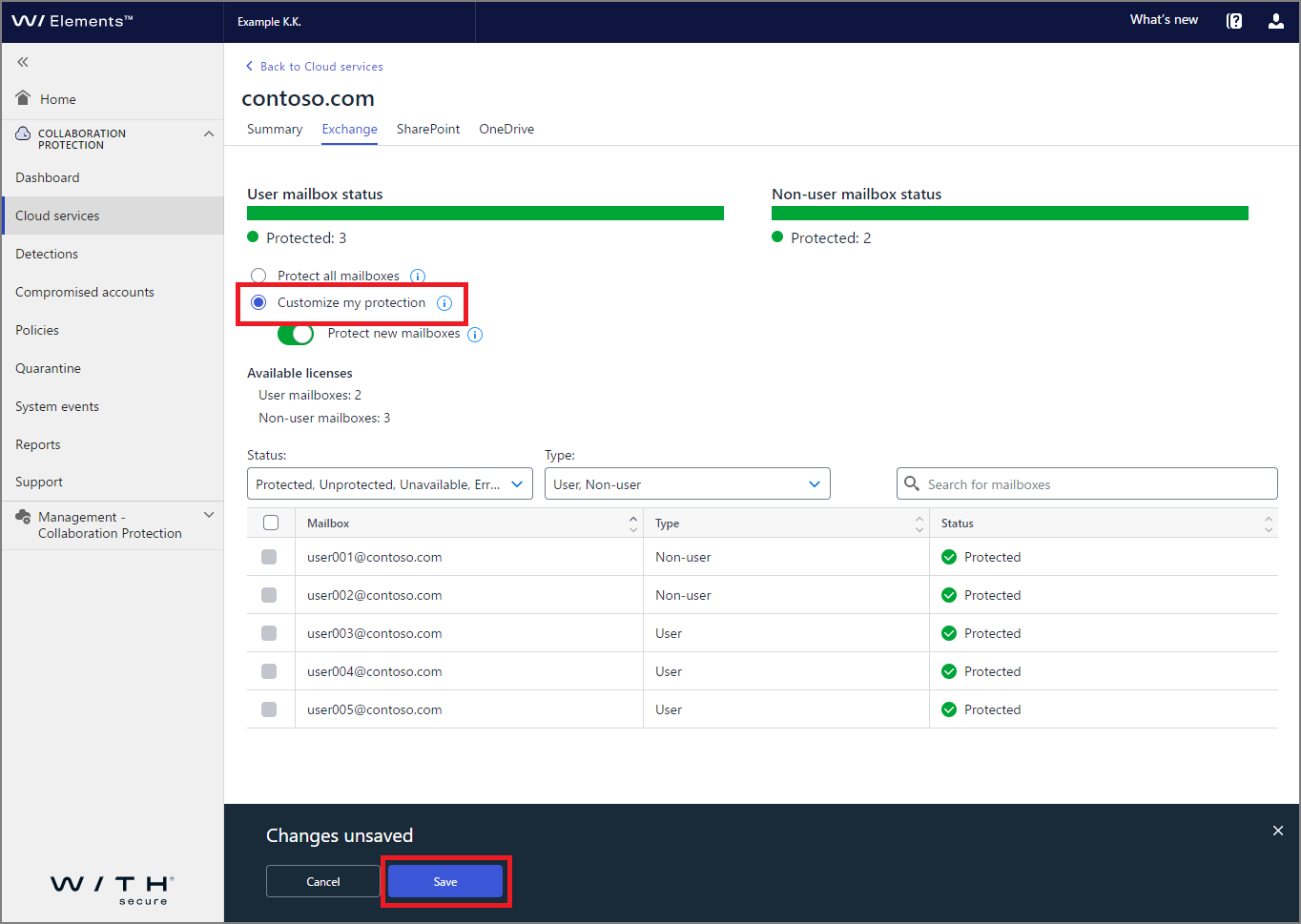Dismiss the Changes unsaved banner
Viewport: 1301px width, 924px height.
point(1278,831)
